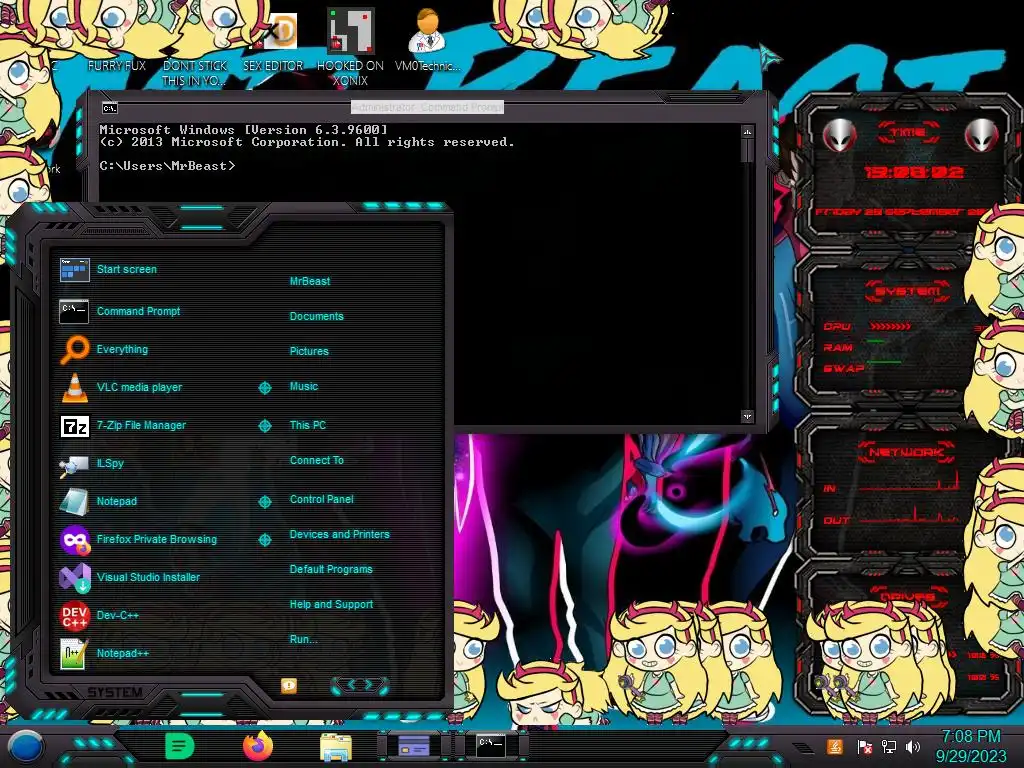Click the yellow icon at start menu bottom
Screen dimensions: 1024x768
pyautogui.click(x=289, y=685)
